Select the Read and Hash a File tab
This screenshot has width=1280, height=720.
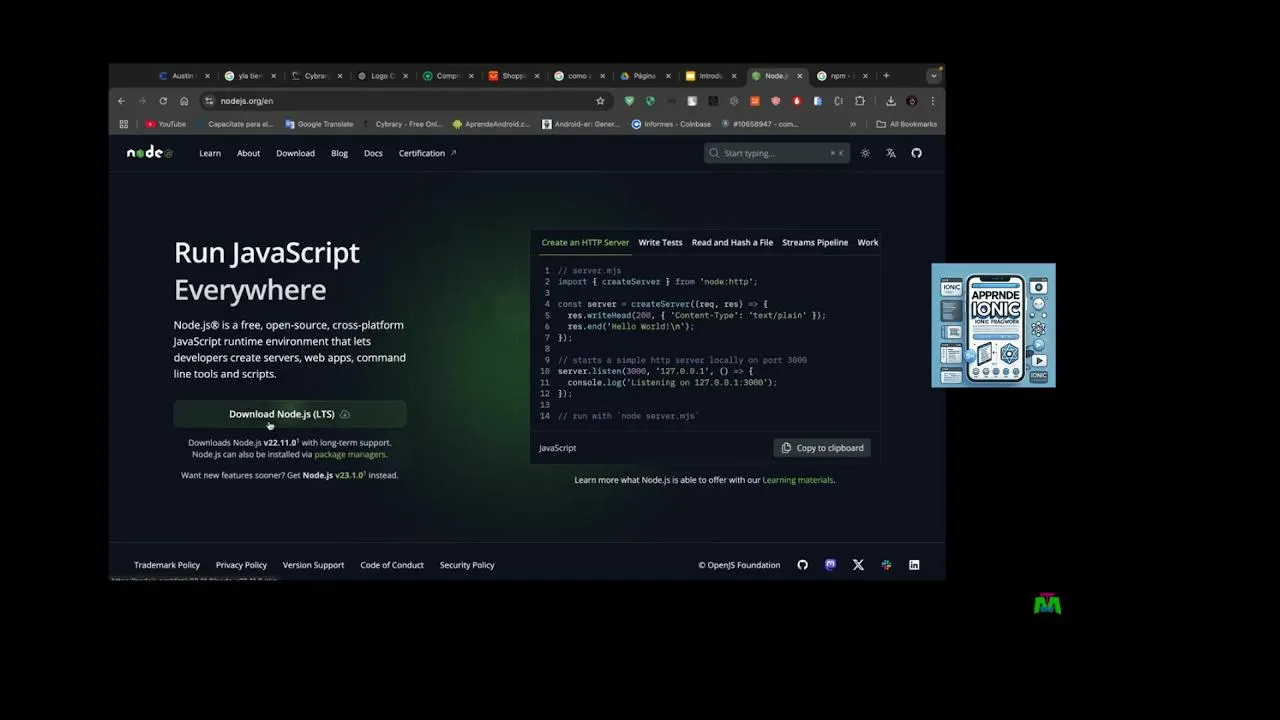pyautogui.click(x=732, y=242)
